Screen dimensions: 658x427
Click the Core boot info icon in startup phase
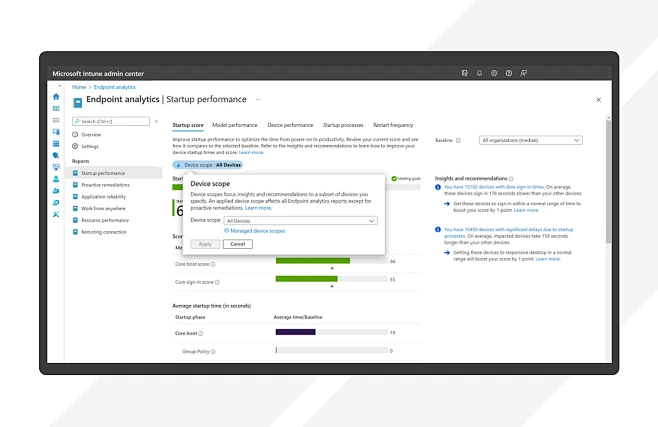coord(201,333)
